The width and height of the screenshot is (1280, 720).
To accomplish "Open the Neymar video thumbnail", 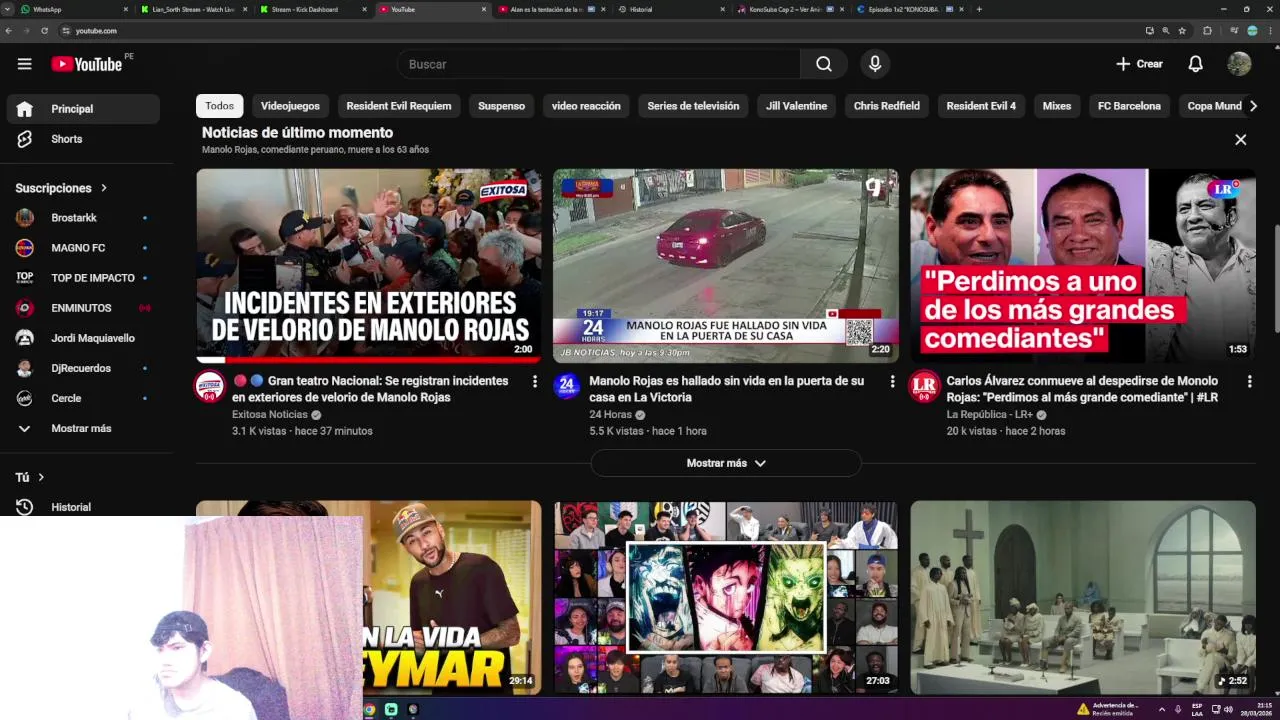I will click(x=450, y=597).
